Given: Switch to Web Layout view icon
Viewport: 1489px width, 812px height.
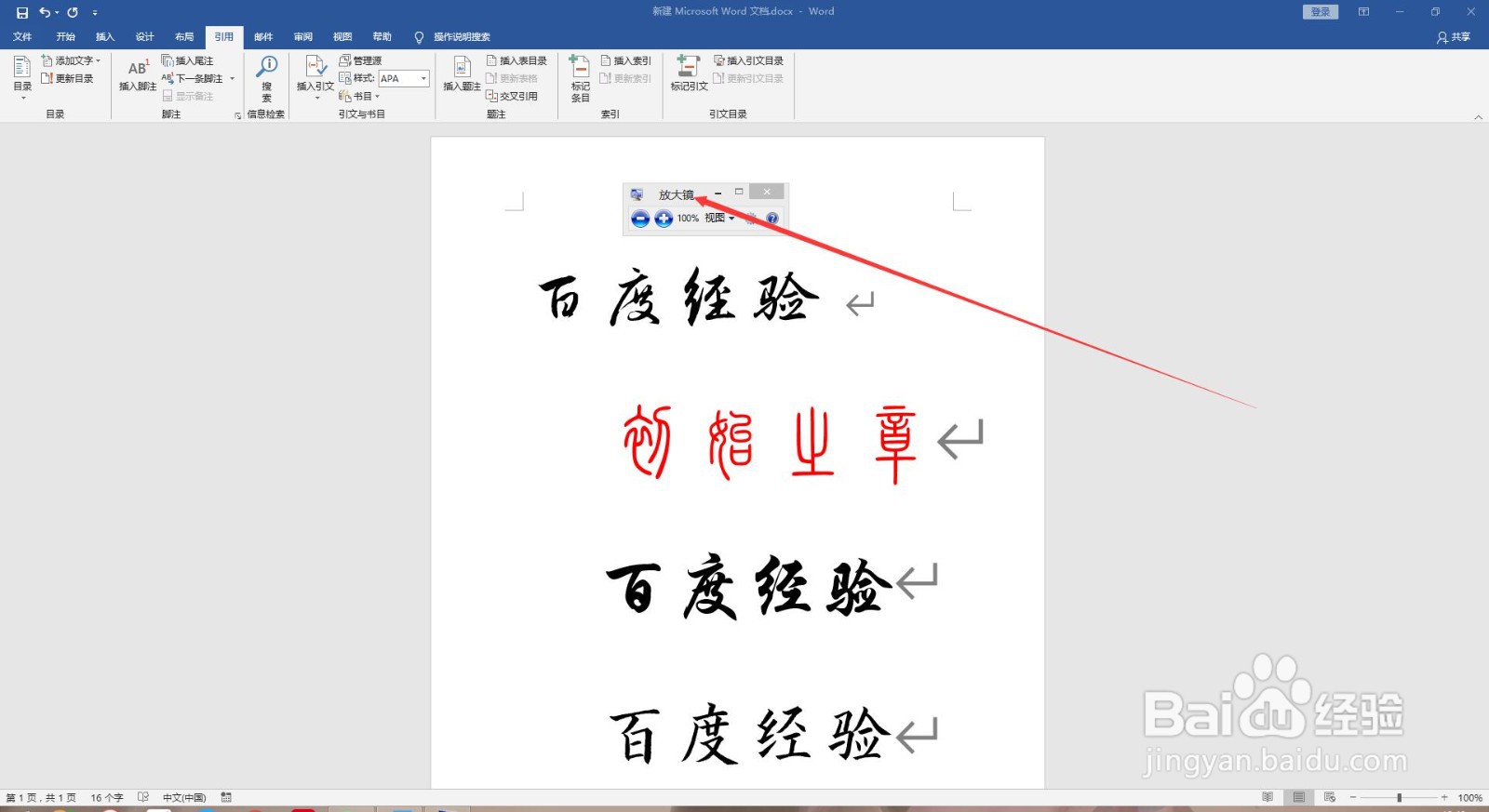Looking at the screenshot, I should [1330, 797].
